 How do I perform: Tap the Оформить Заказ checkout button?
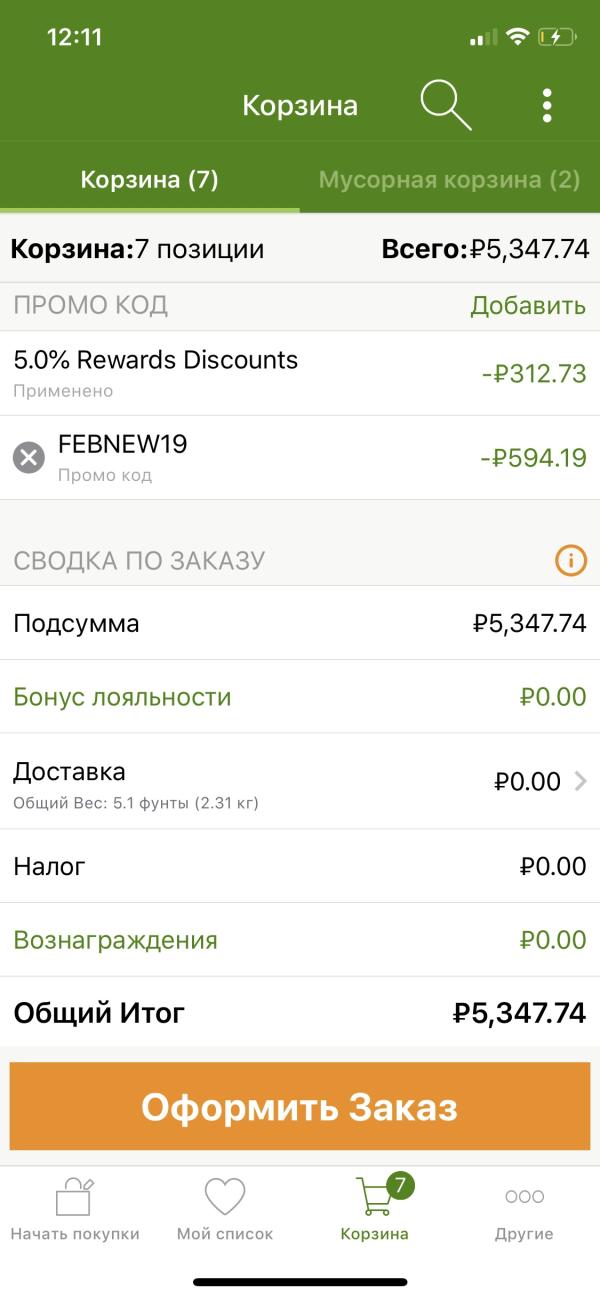point(299,1107)
